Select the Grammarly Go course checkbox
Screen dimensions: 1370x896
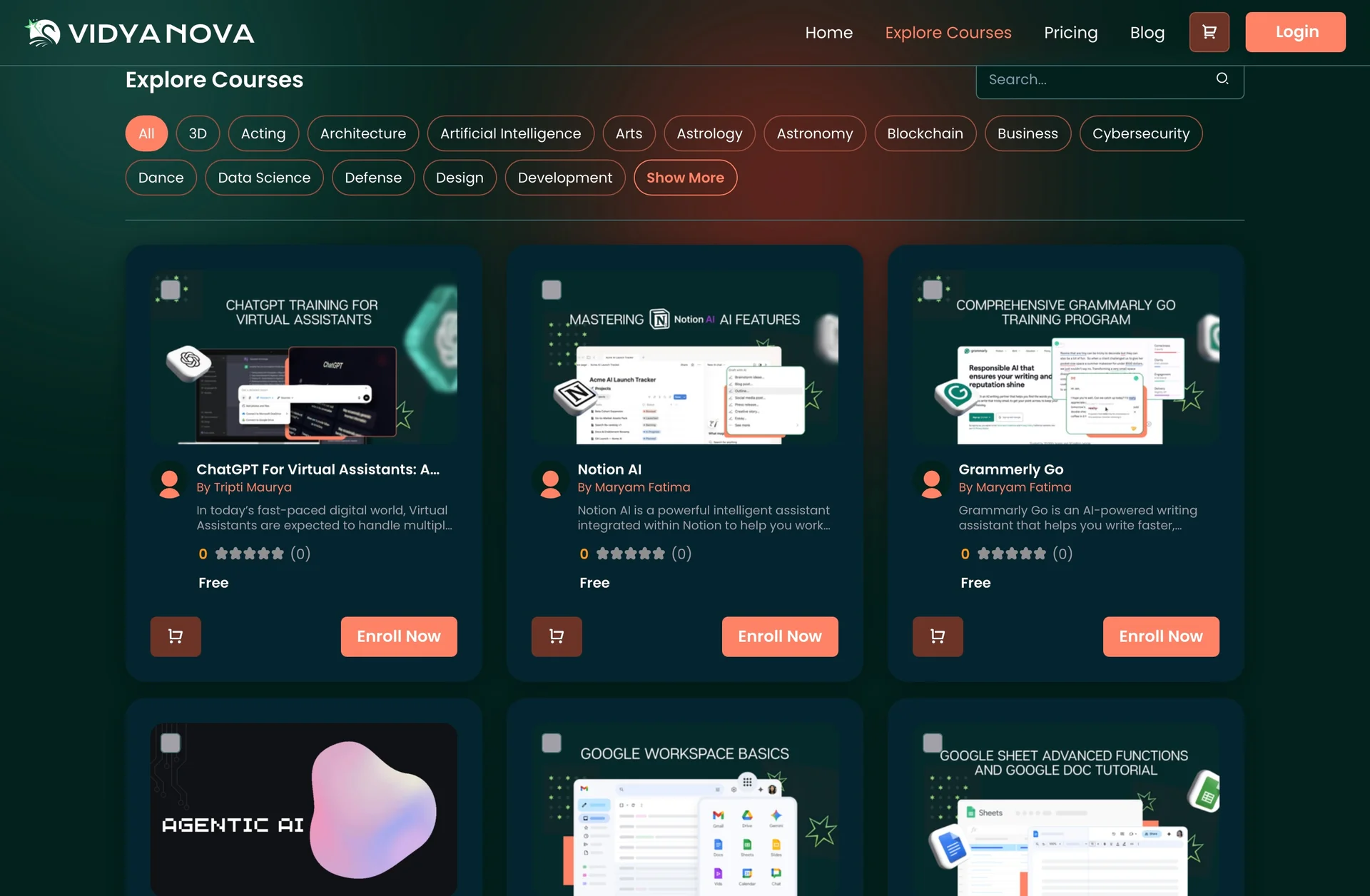coord(933,290)
